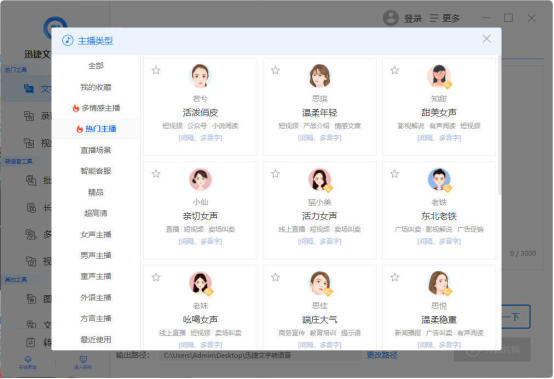Favorite the 活力女声 voice with its star
The image size is (554, 379).
point(275,174)
